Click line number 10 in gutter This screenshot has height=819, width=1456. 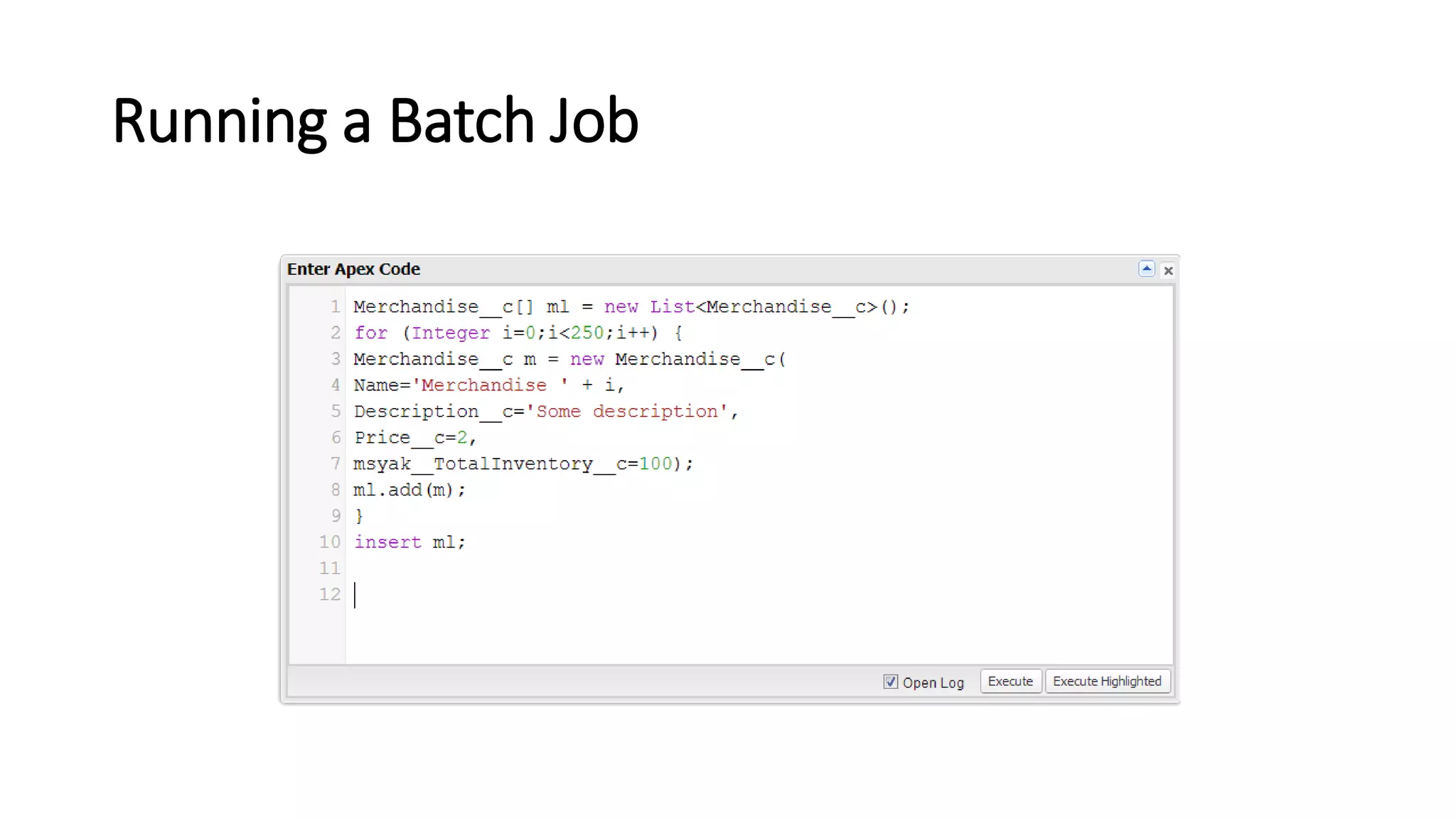point(329,542)
